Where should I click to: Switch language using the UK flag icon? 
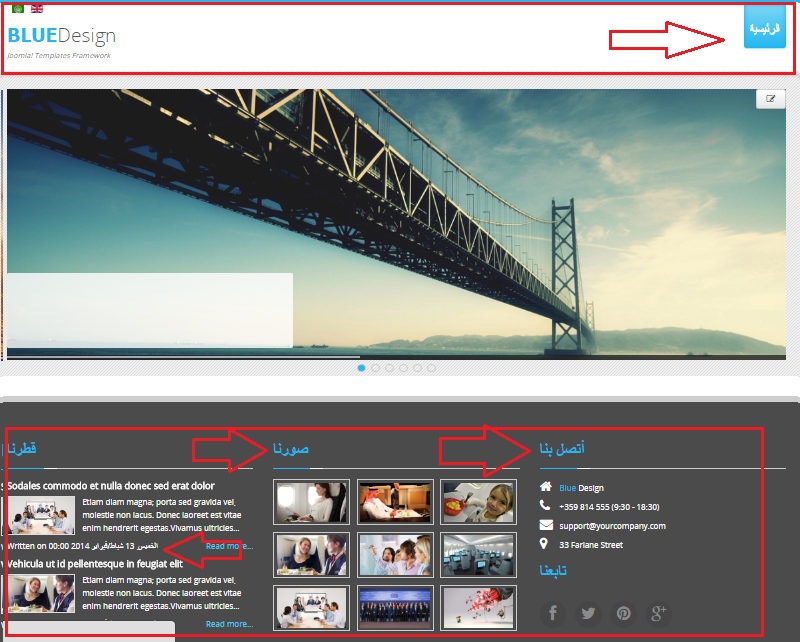coord(37,7)
